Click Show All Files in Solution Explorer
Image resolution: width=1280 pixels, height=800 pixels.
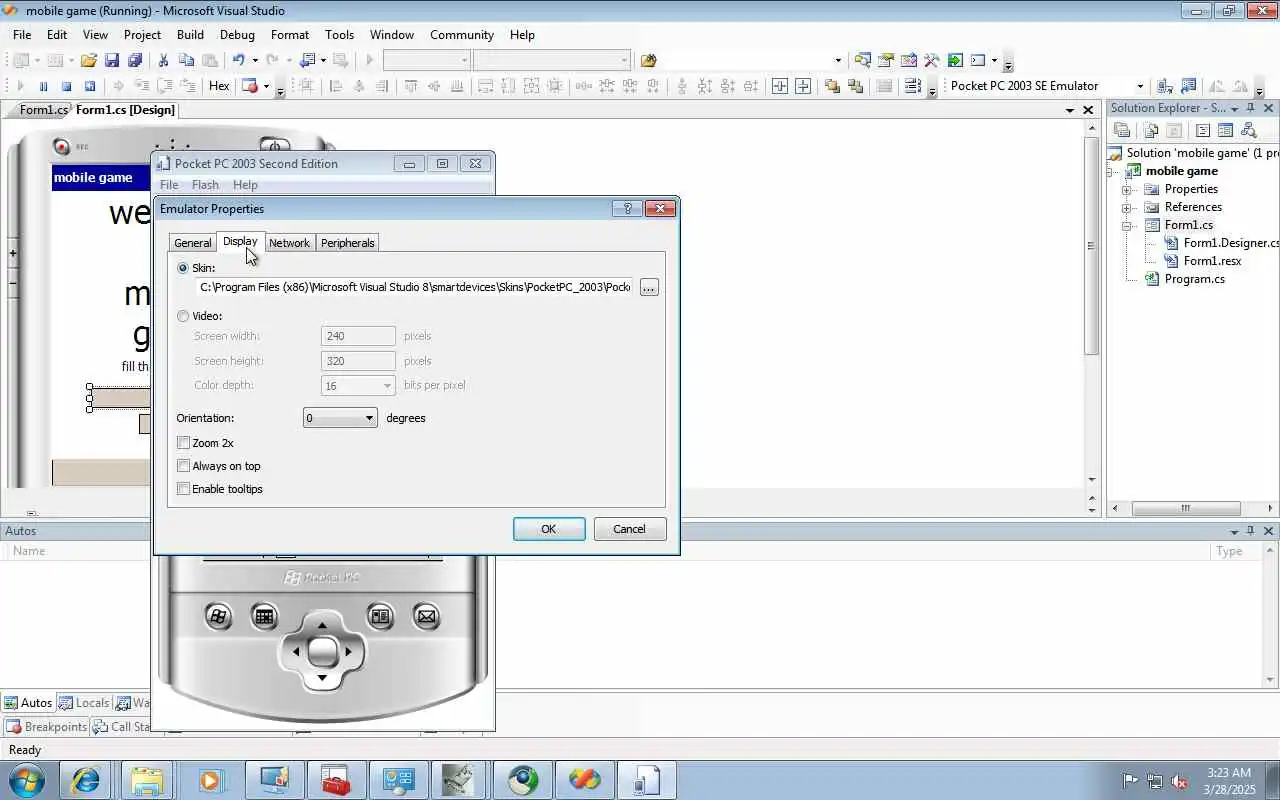click(1151, 130)
